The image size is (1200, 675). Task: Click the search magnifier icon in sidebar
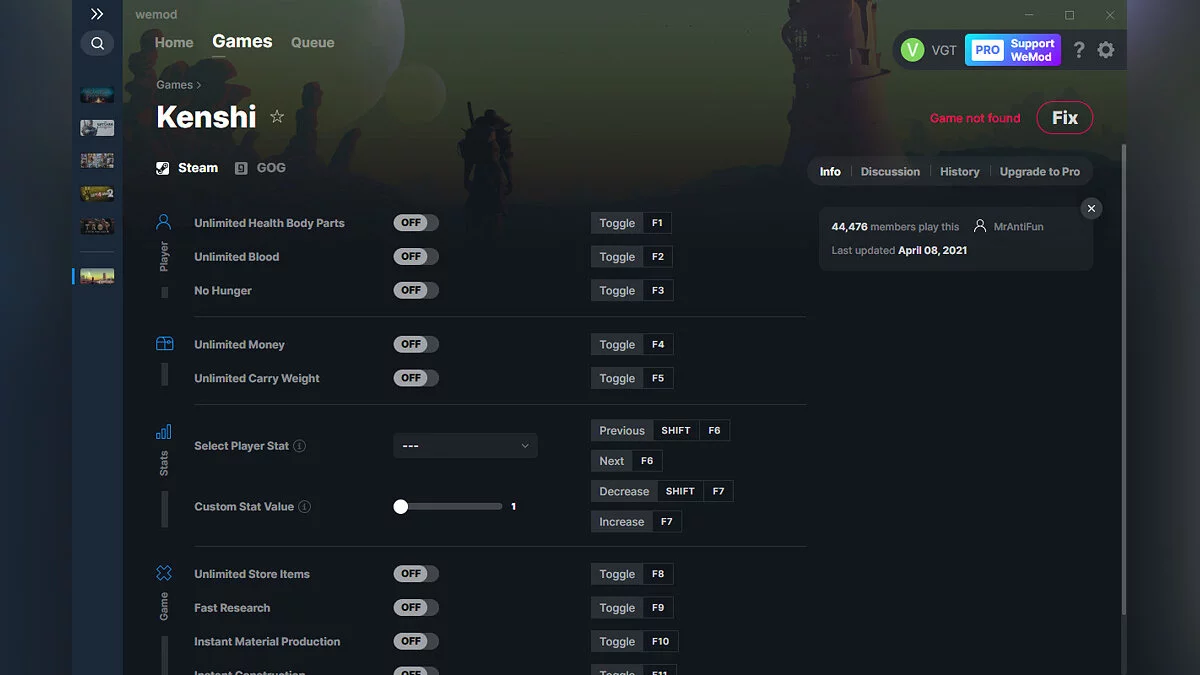[x=97, y=43]
